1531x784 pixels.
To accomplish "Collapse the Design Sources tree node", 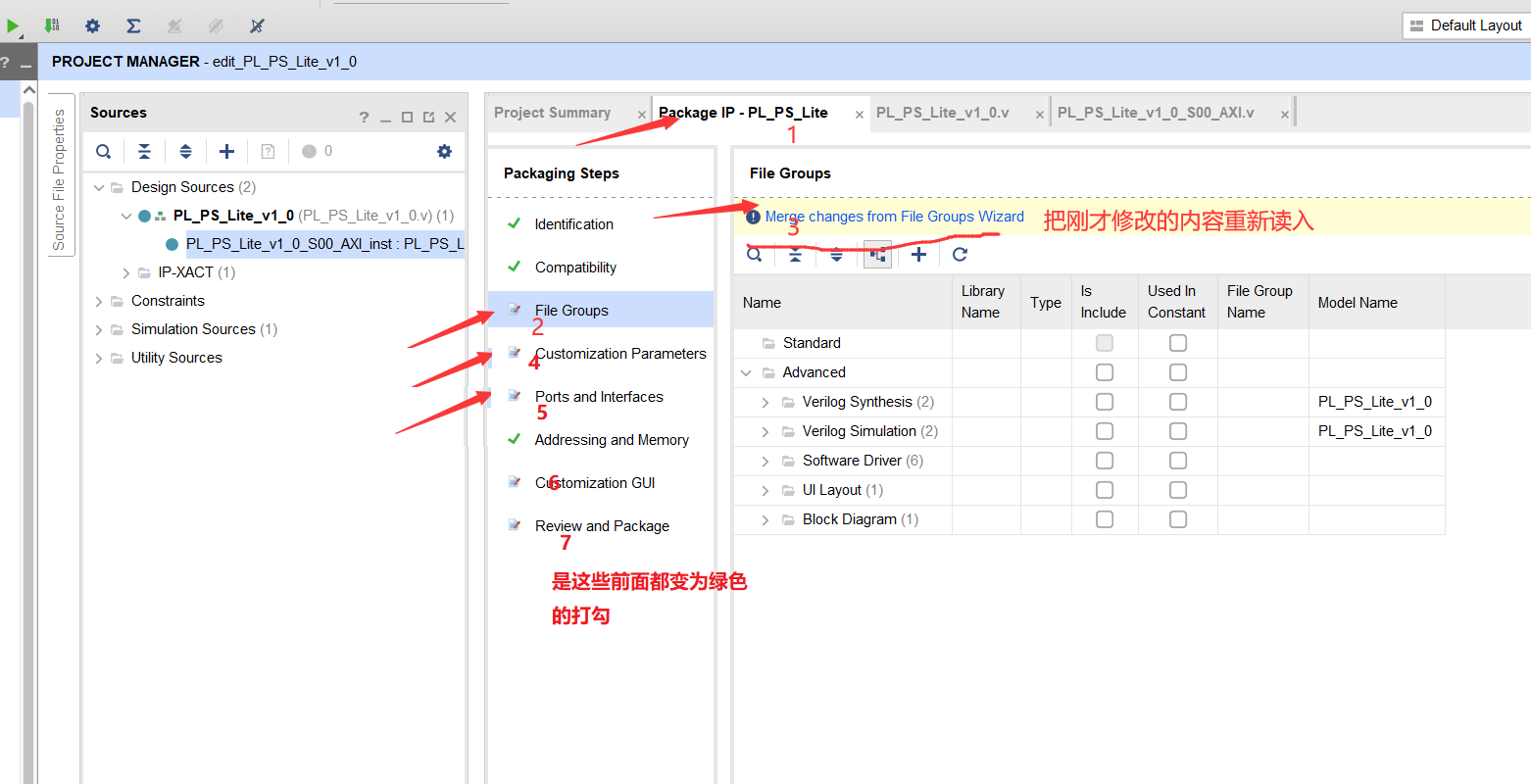I will pyautogui.click(x=99, y=187).
